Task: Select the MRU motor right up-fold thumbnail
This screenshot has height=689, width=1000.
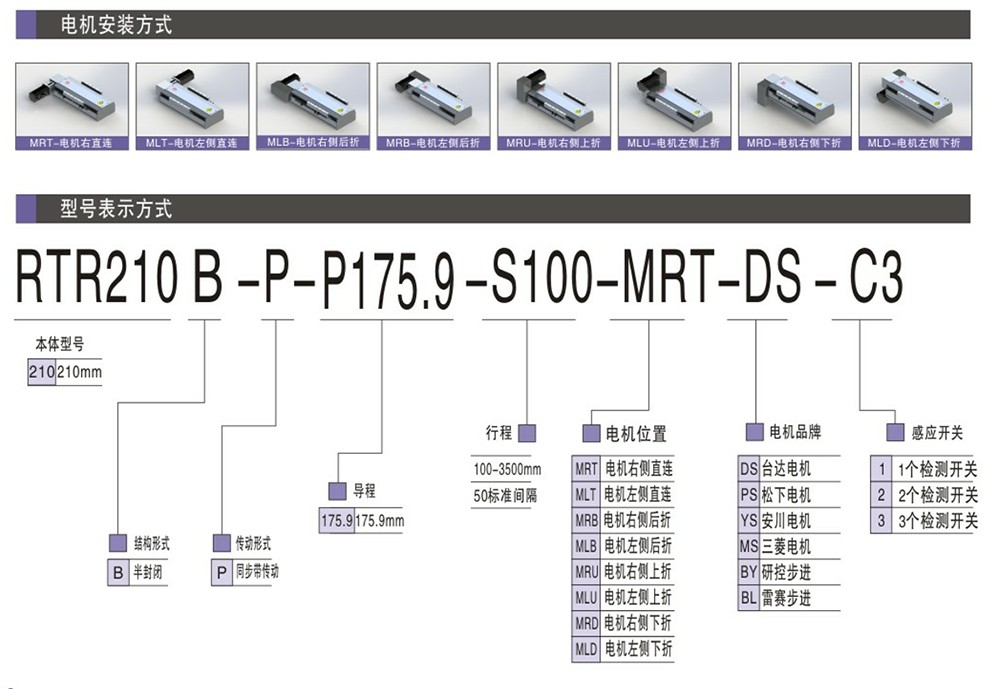Action: click(x=554, y=107)
